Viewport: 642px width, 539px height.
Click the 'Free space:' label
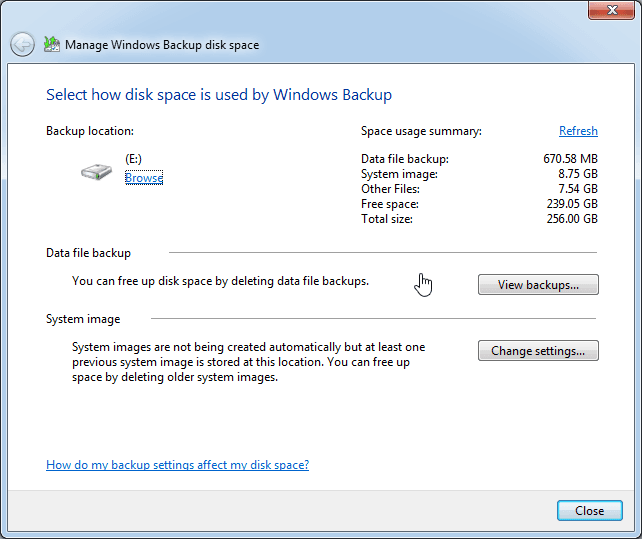pos(390,204)
